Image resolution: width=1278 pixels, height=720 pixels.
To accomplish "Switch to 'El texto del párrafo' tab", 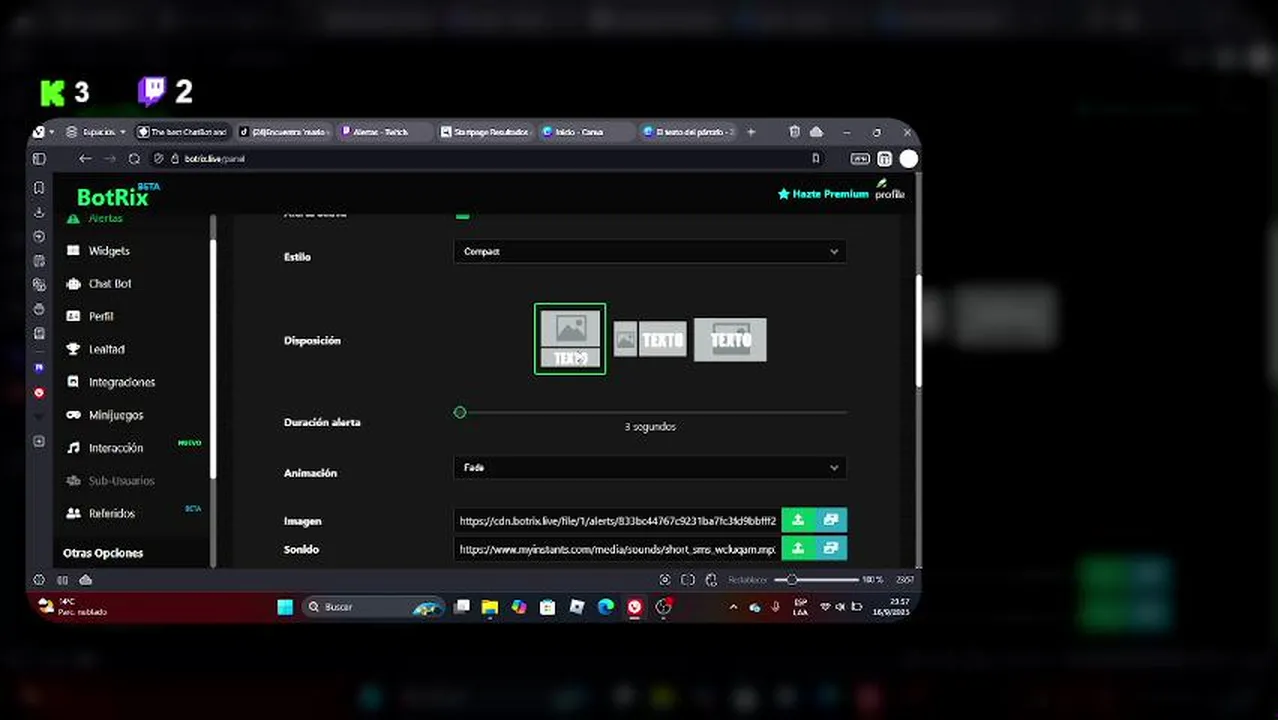I will (688, 132).
